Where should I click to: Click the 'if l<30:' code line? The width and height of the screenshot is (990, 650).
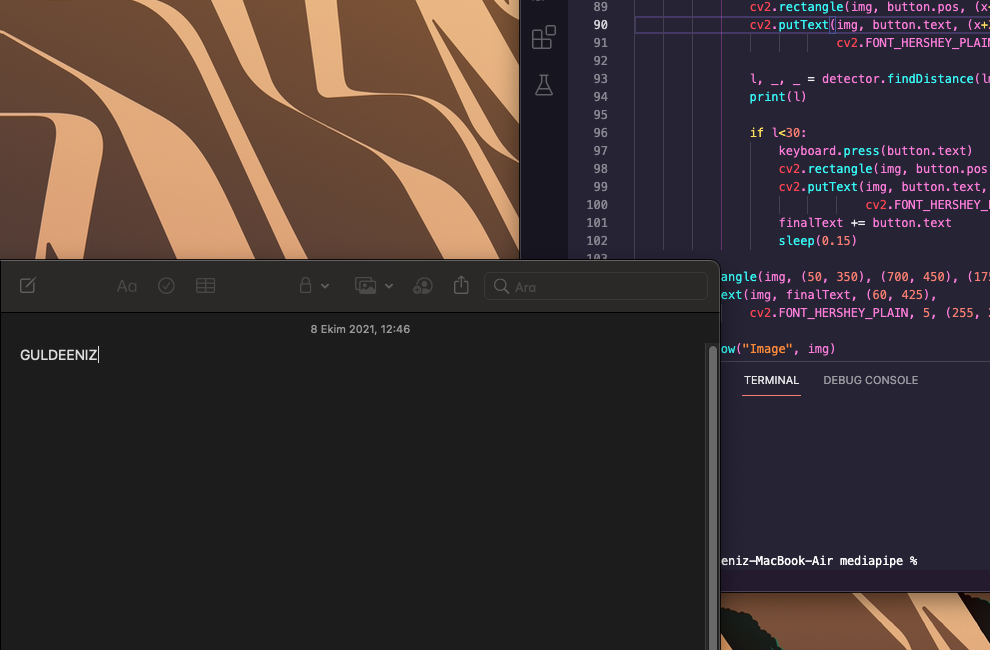778,133
